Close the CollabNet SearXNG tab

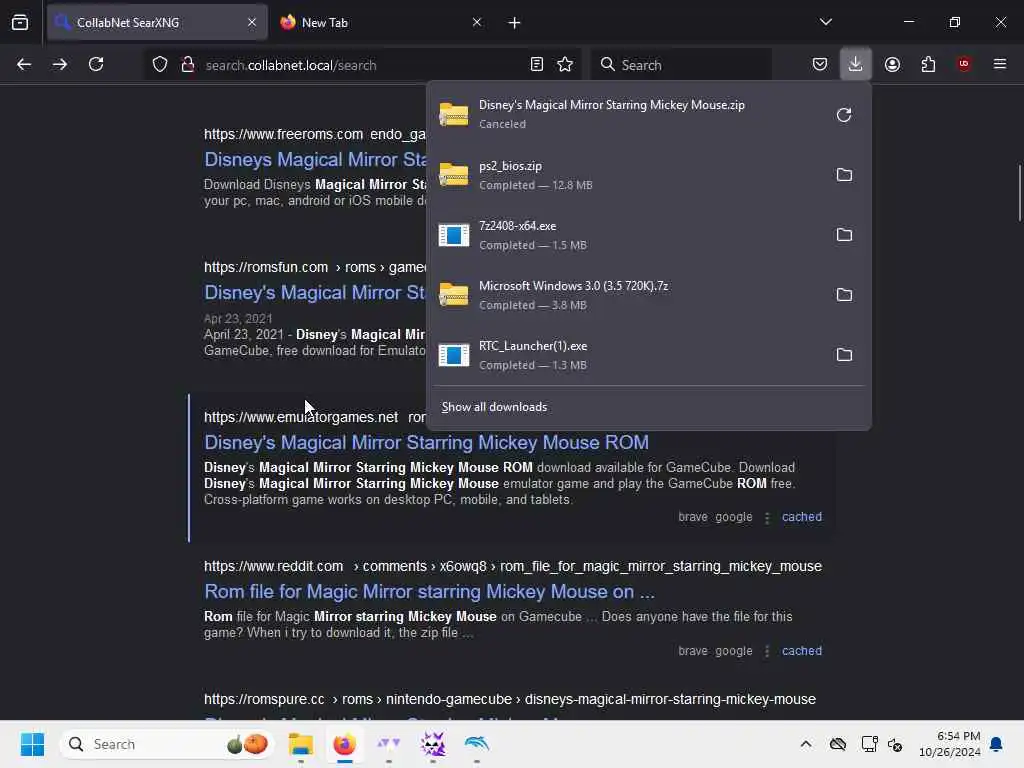tap(252, 22)
